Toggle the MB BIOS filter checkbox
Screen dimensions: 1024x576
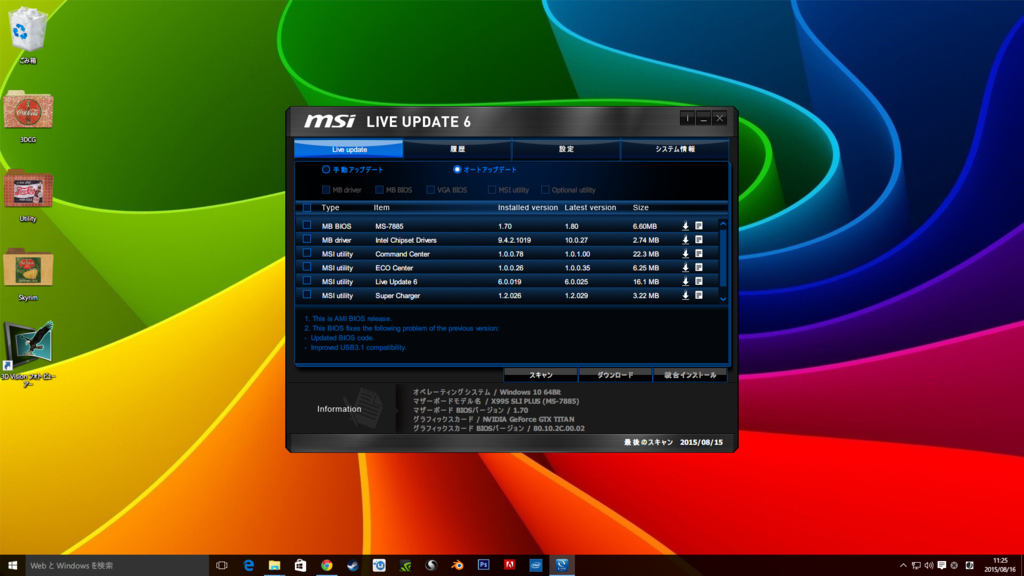379,189
